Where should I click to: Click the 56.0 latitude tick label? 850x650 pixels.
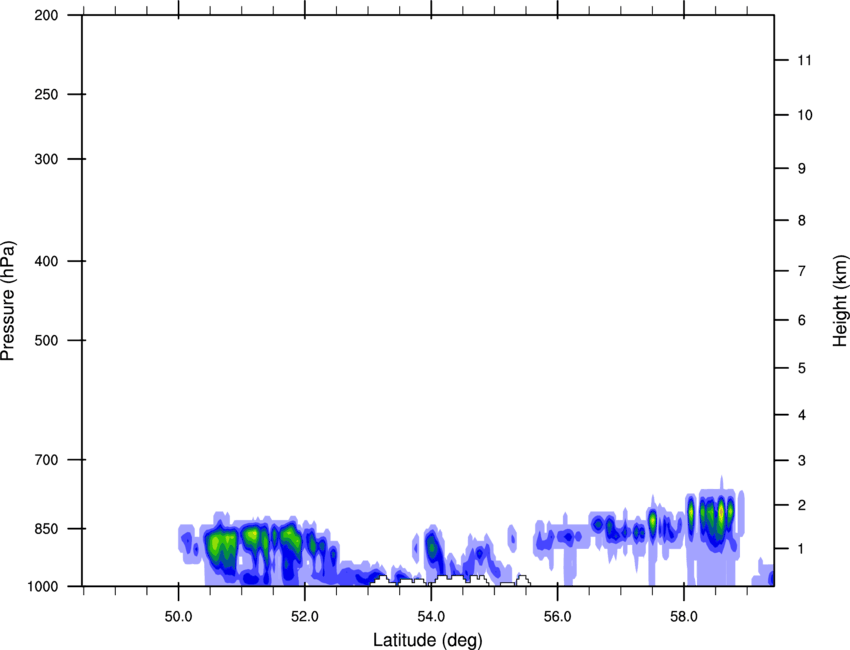558,617
